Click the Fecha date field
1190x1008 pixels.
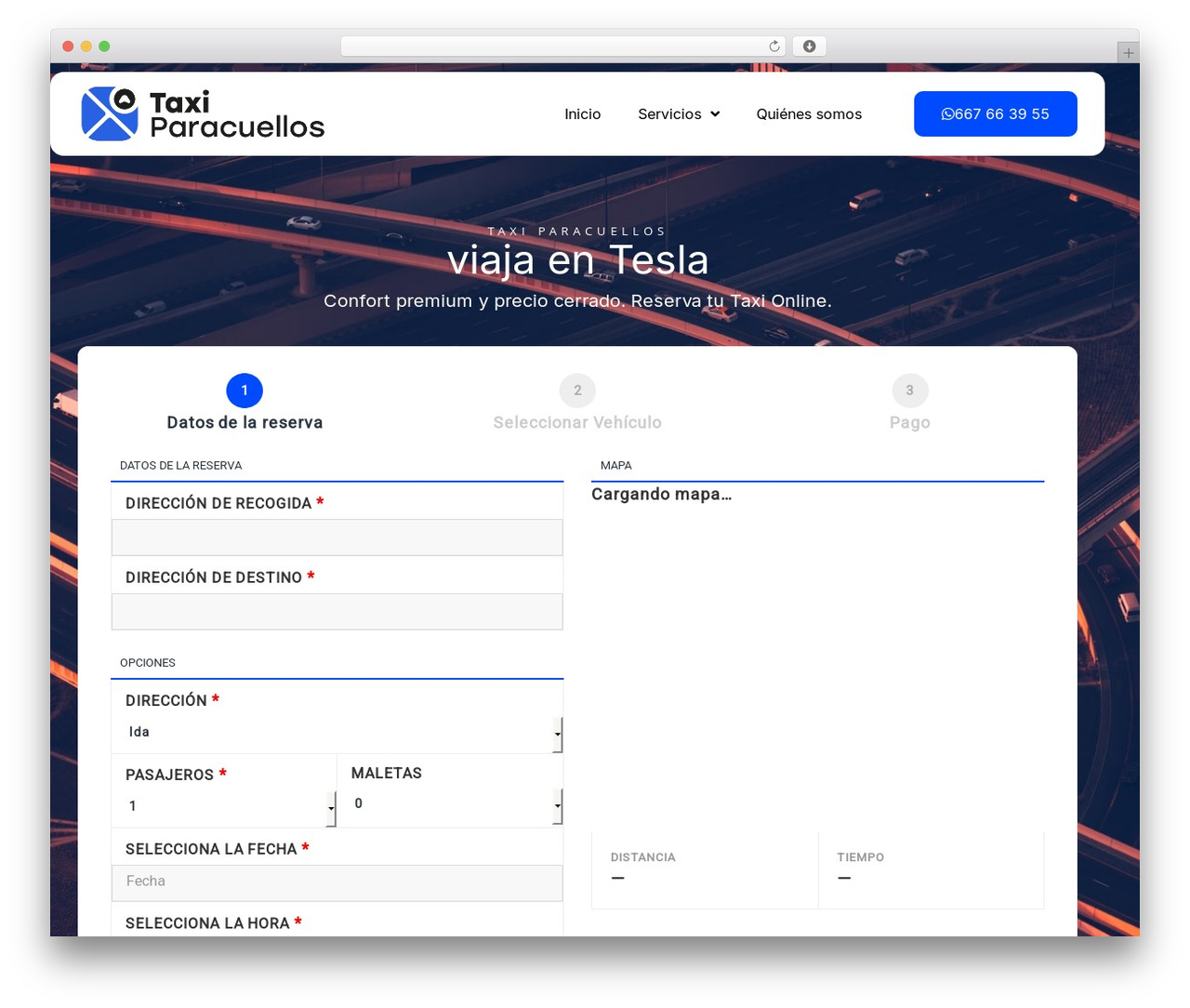pos(337,882)
